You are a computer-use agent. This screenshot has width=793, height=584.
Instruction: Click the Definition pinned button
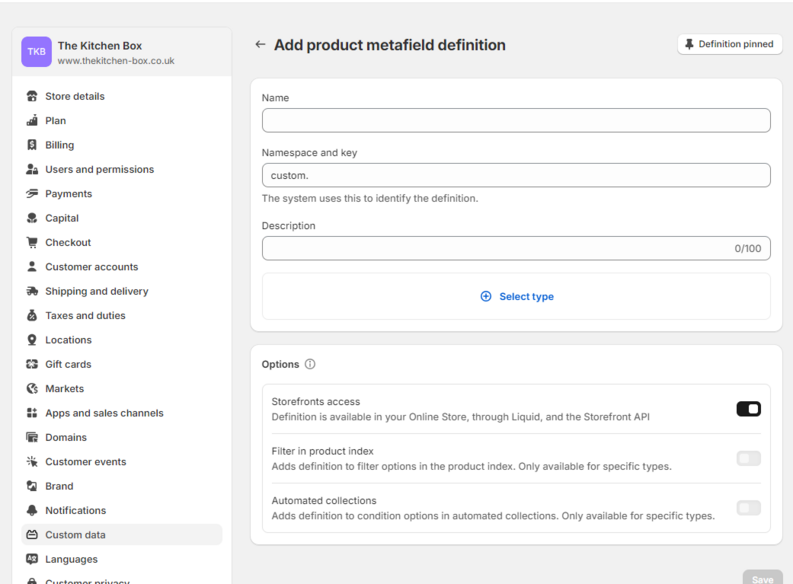(729, 44)
